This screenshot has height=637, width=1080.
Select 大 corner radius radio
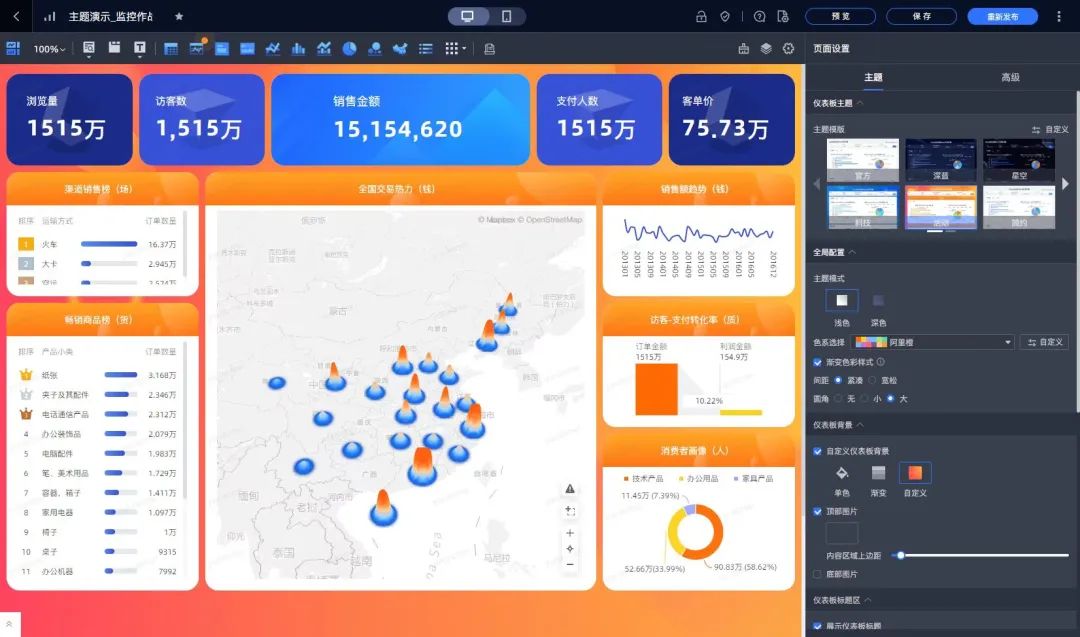point(891,399)
